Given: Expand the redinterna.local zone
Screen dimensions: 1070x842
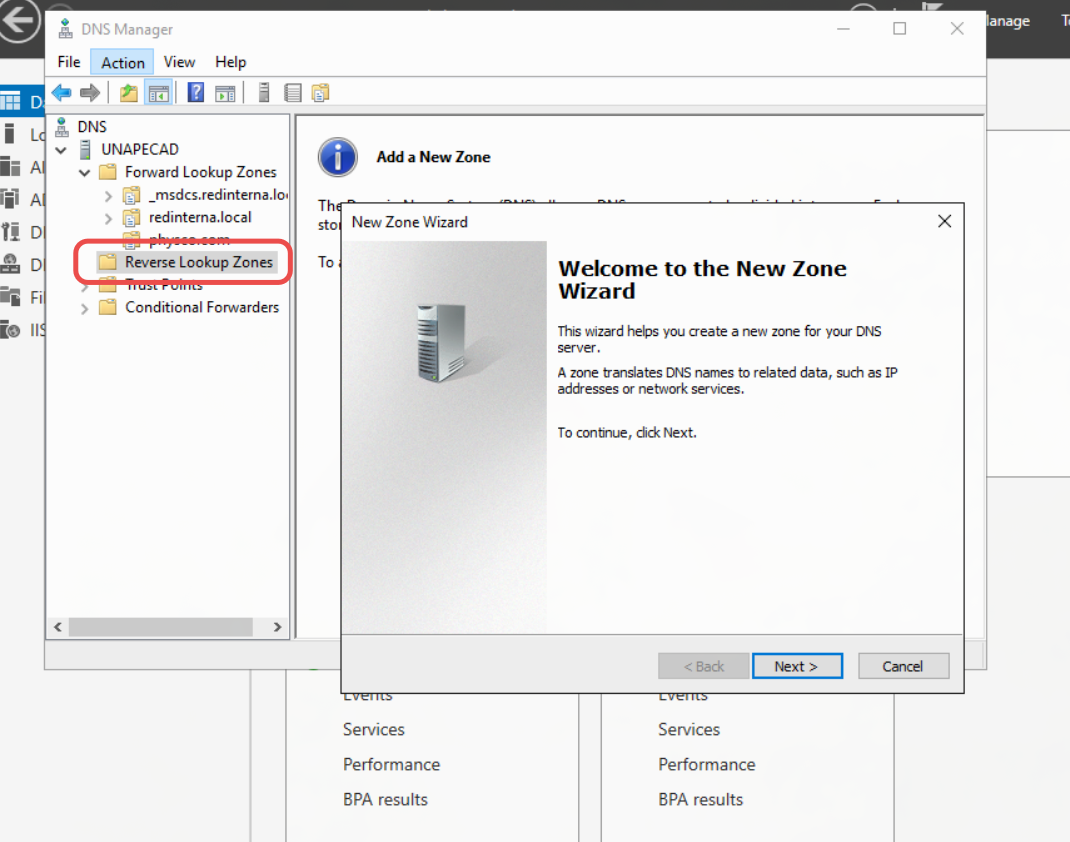Looking at the screenshot, I should click(109, 218).
